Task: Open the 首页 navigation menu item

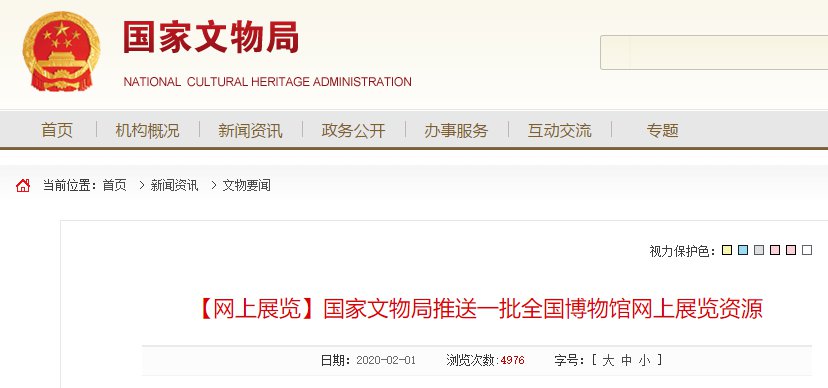Action: (57, 130)
